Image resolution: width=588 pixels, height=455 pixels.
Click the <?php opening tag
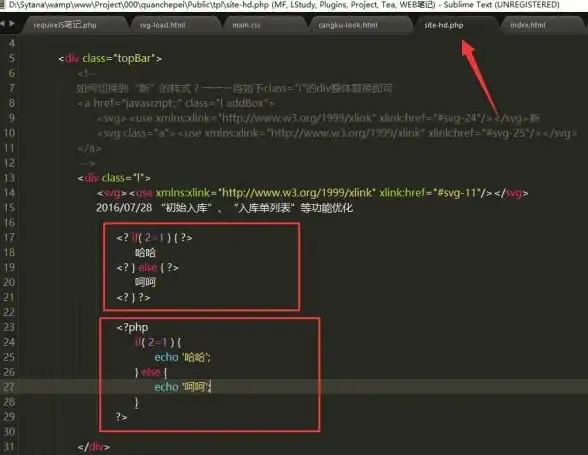[x=132, y=327]
